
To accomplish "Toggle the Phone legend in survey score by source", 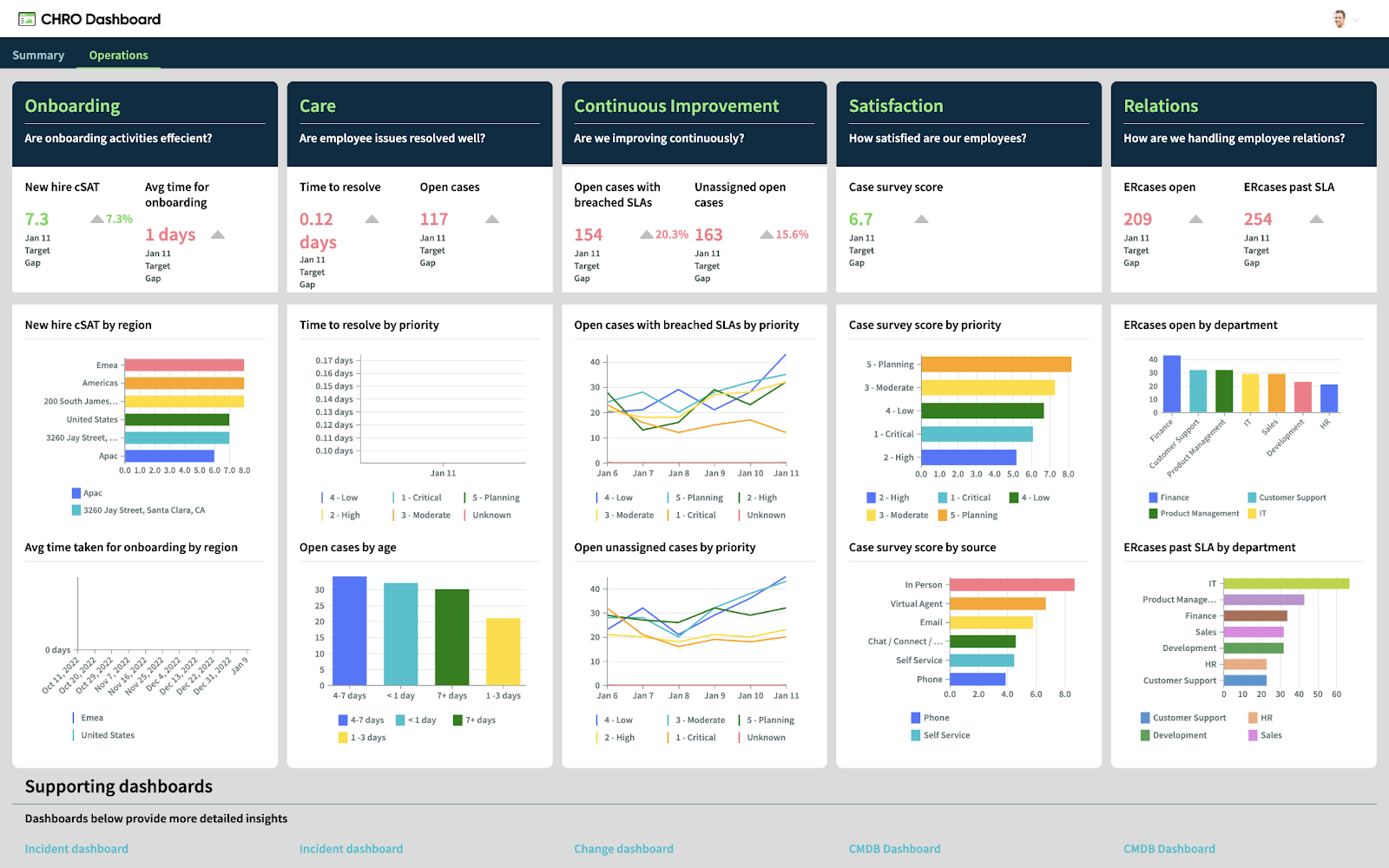I will [930, 718].
